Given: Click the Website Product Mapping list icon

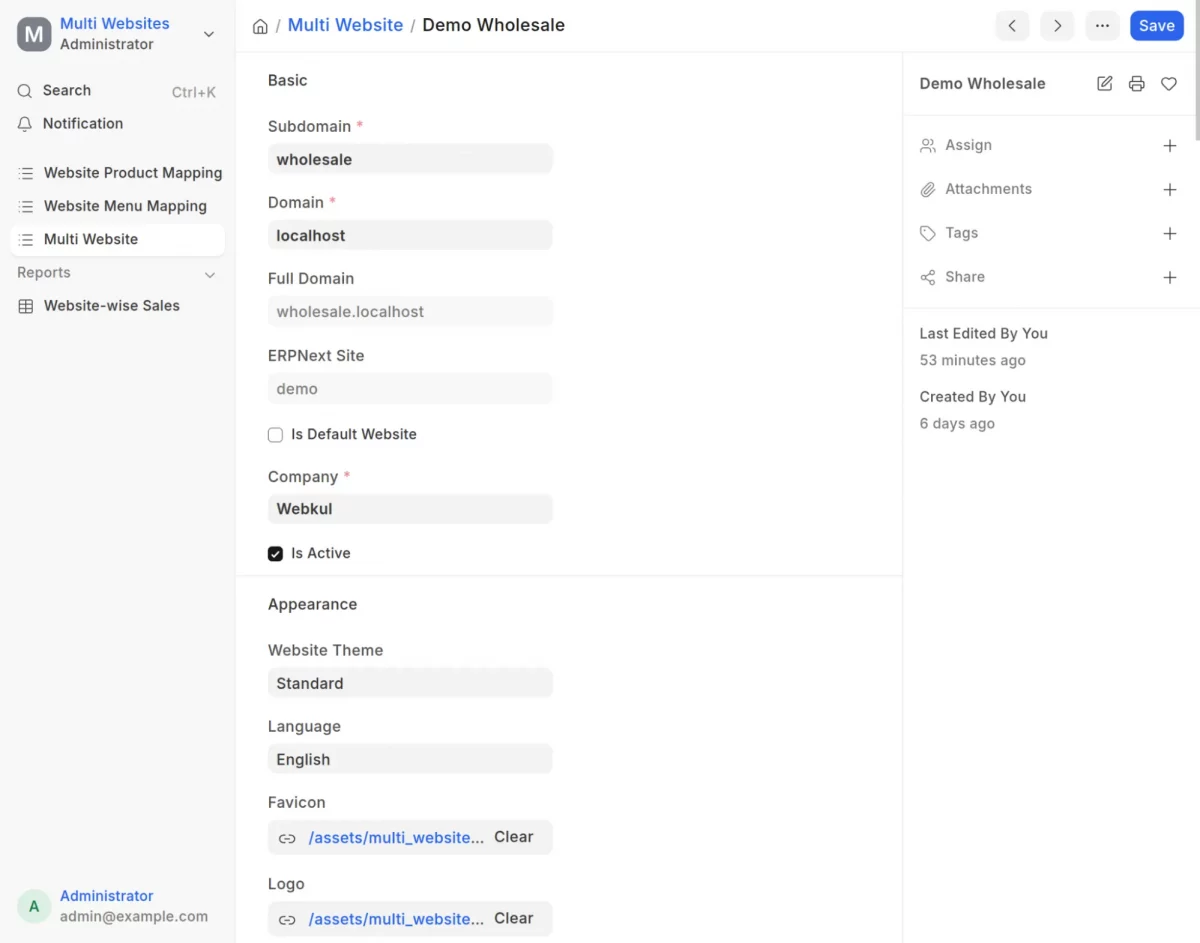Looking at the screenshot, I should click(26, 173).
